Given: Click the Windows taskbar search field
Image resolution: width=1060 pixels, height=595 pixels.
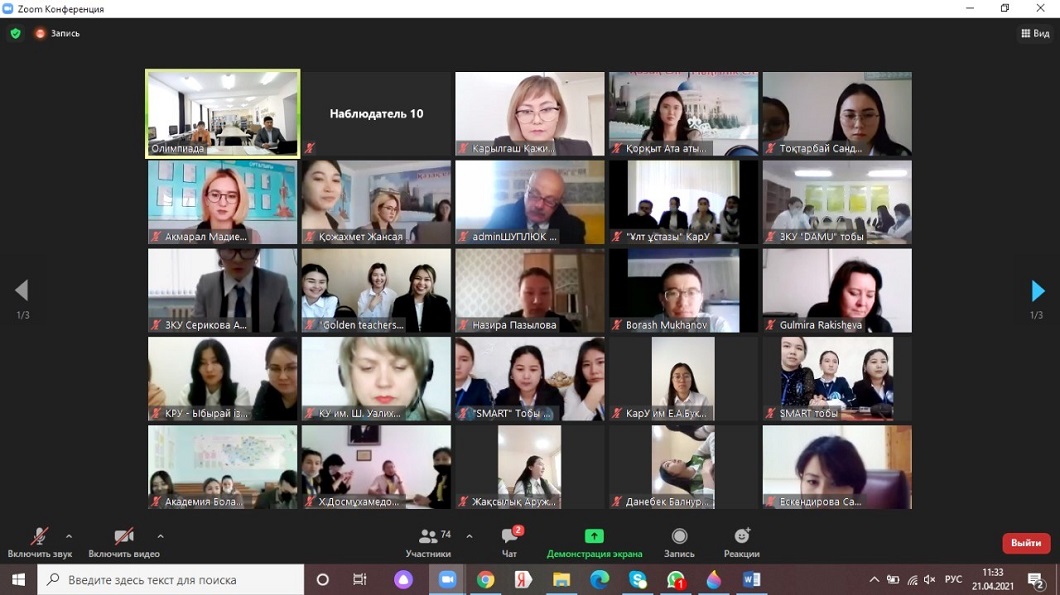Looking at the screenshot, I should 172,580.
